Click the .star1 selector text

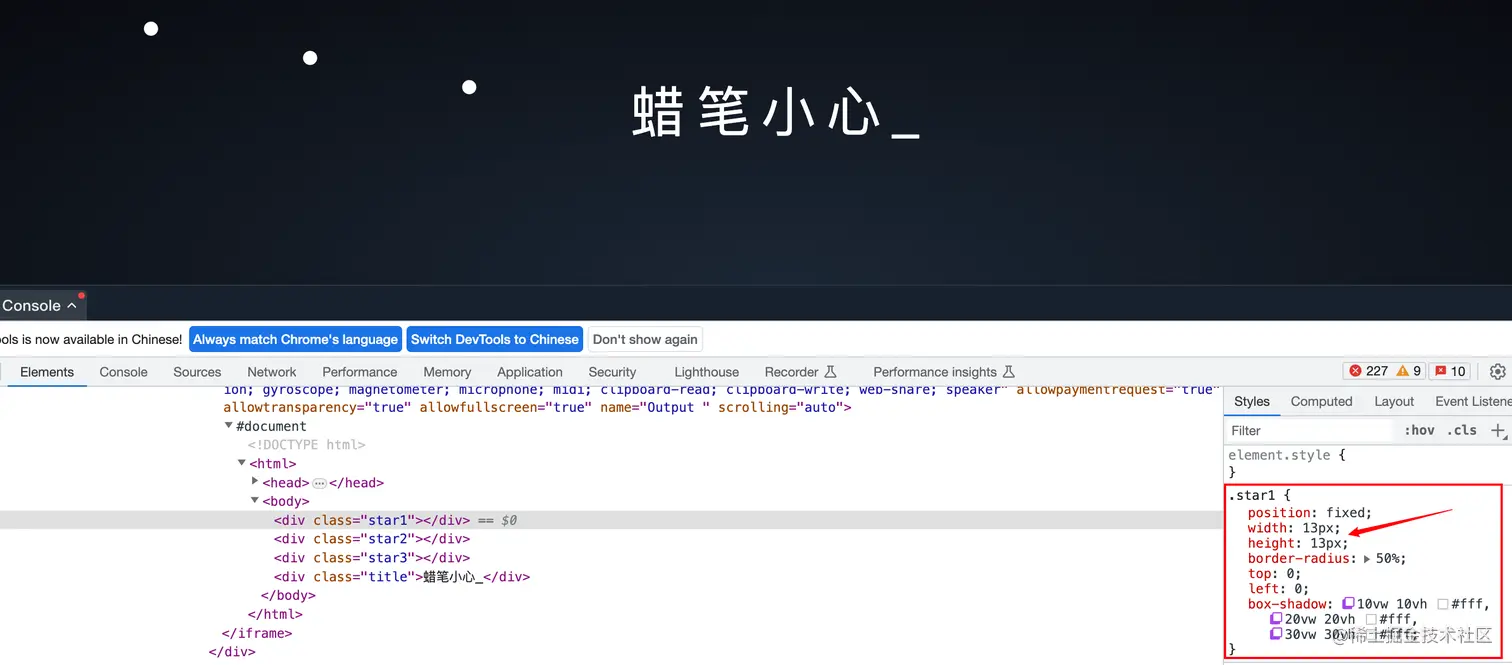(1253, 495)
